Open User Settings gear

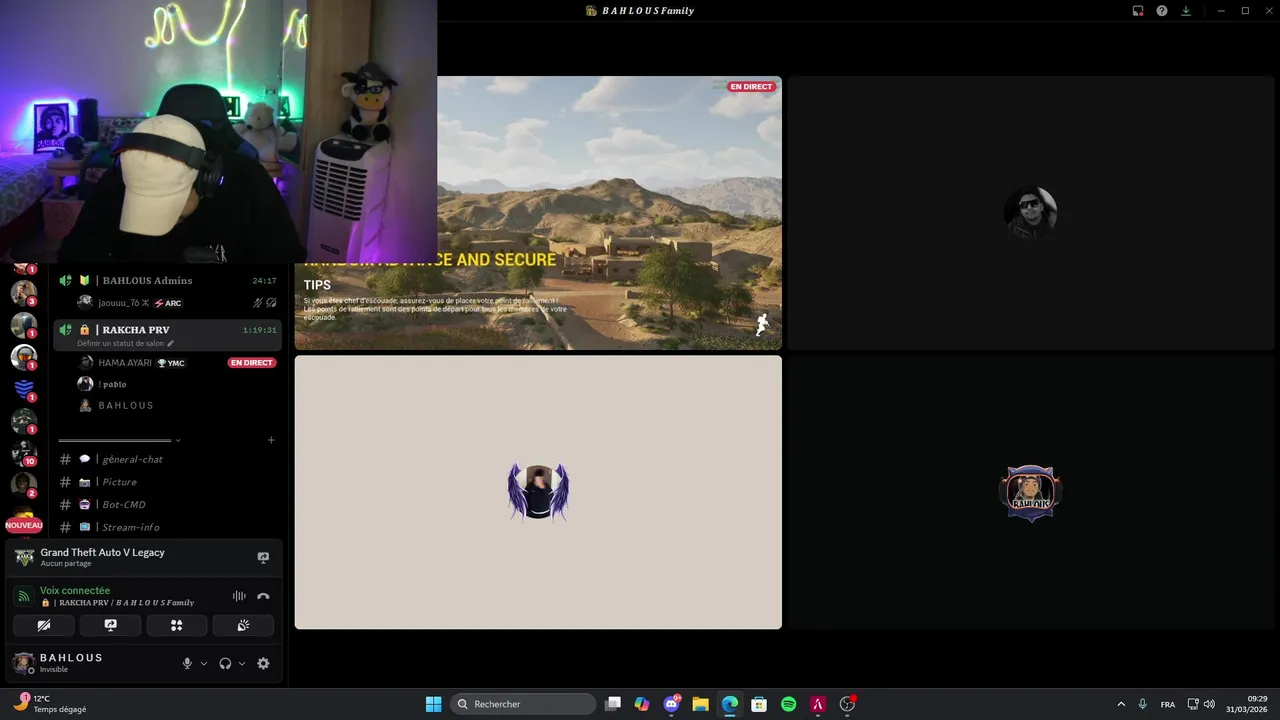coord(263,663)
